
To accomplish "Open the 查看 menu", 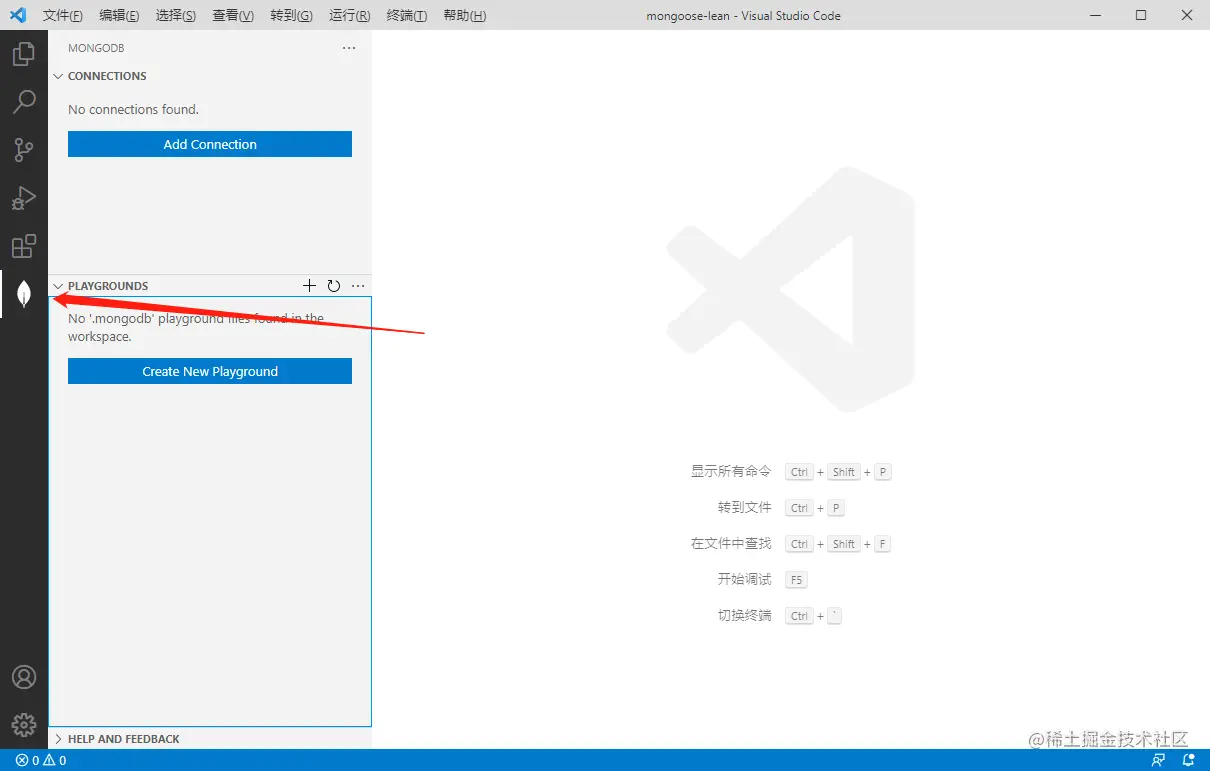I will 232,15.
